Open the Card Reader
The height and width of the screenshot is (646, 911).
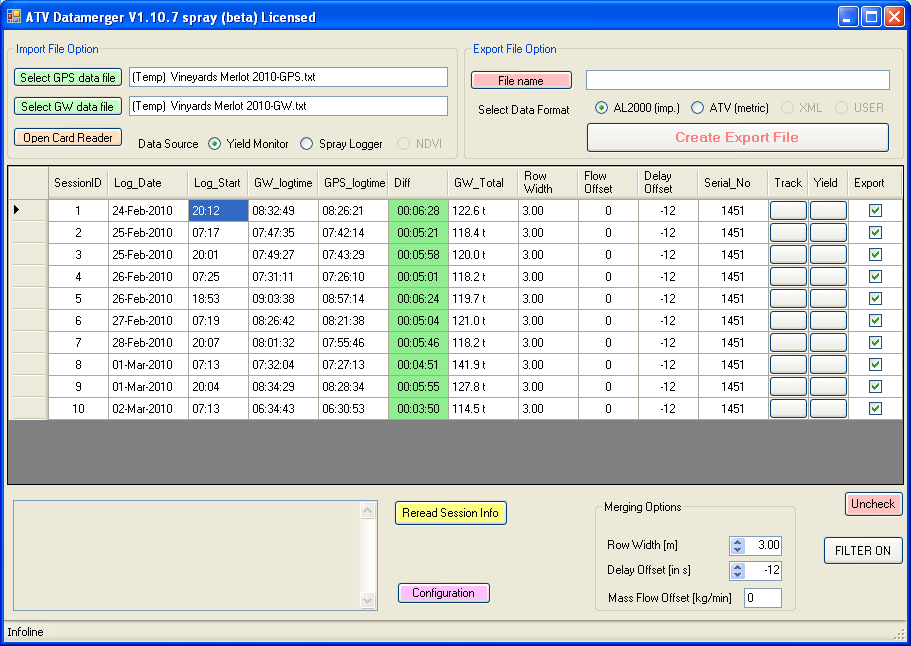[x=68, y=137]
